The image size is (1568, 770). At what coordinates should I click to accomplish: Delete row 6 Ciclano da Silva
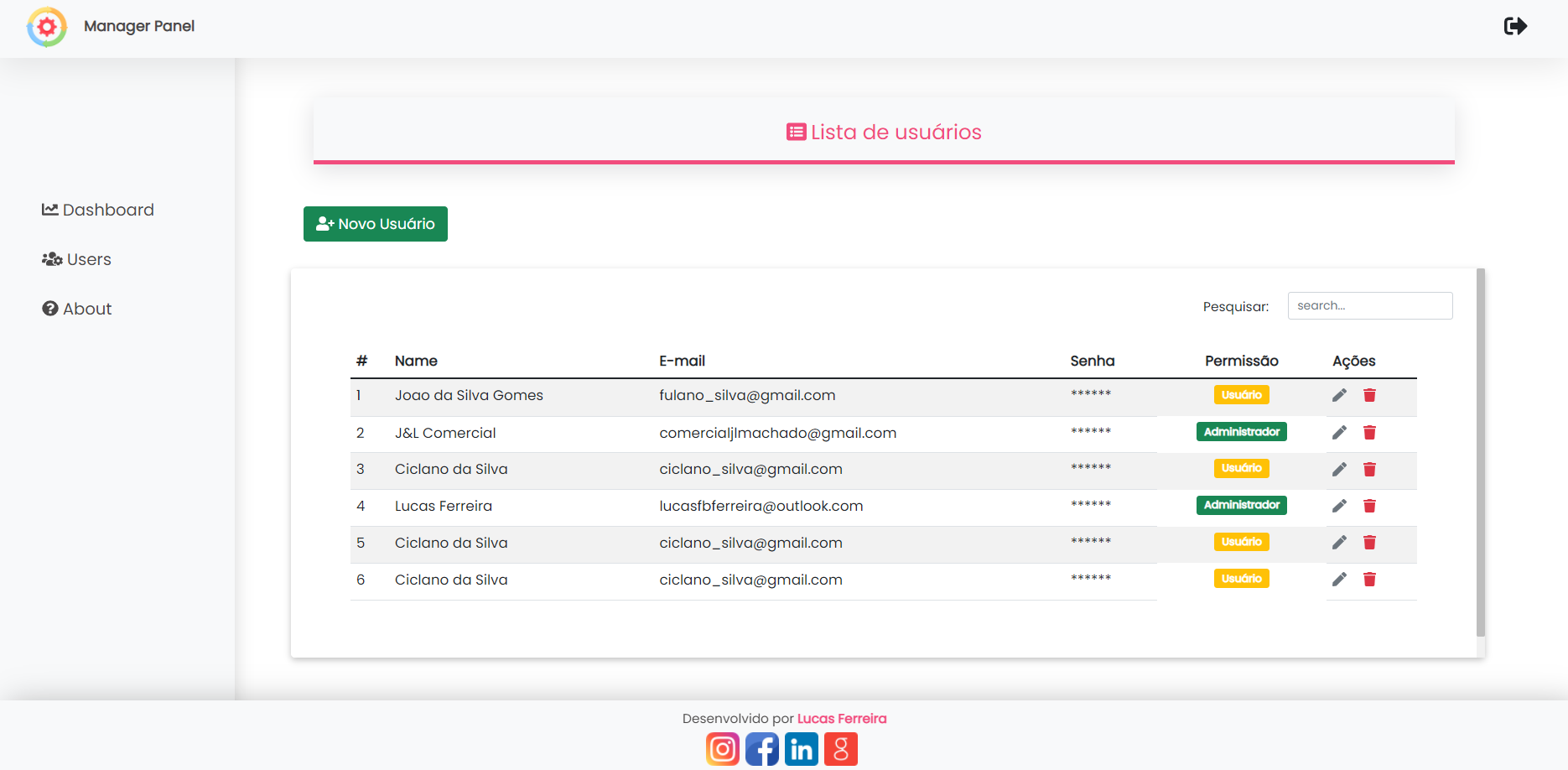click(x=1370, y=579)
